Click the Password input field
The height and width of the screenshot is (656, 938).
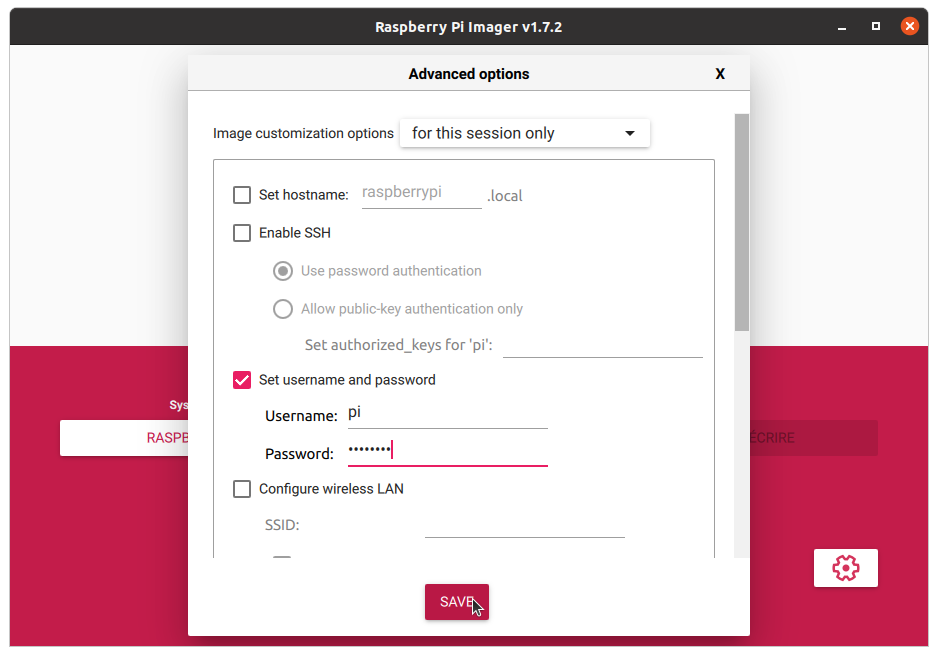(x=447, y=451)
